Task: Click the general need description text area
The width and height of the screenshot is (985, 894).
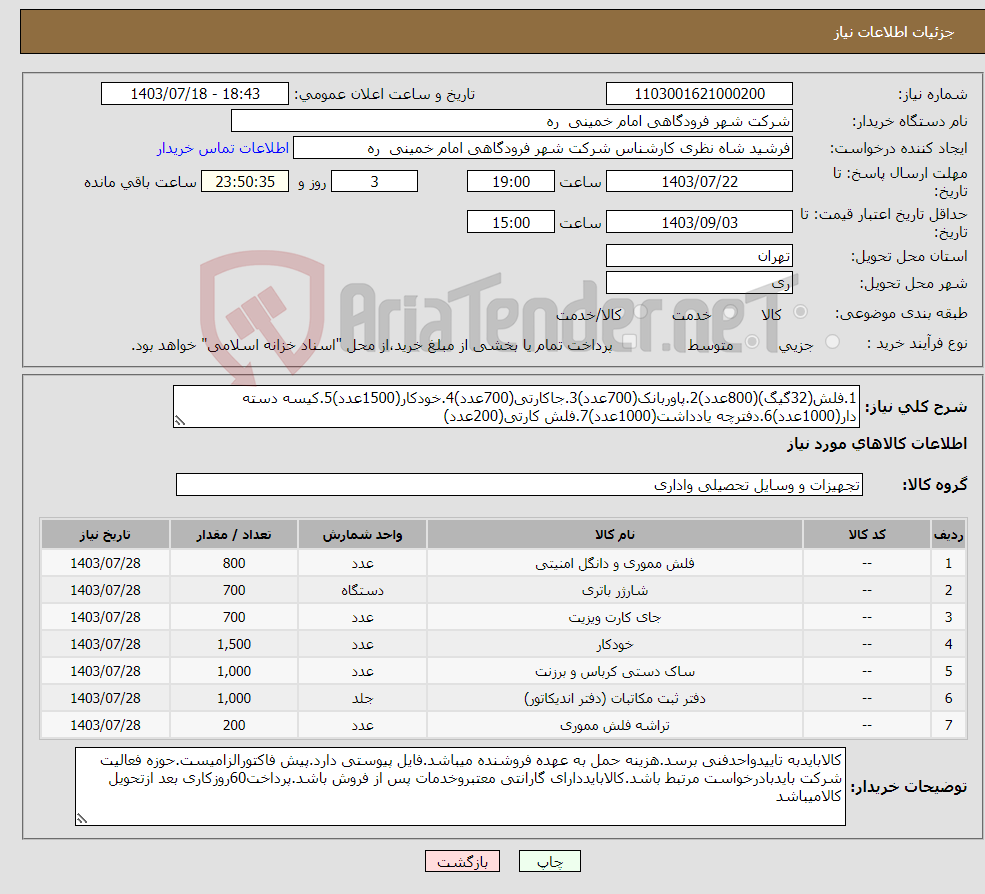Action: coord(516,406)
